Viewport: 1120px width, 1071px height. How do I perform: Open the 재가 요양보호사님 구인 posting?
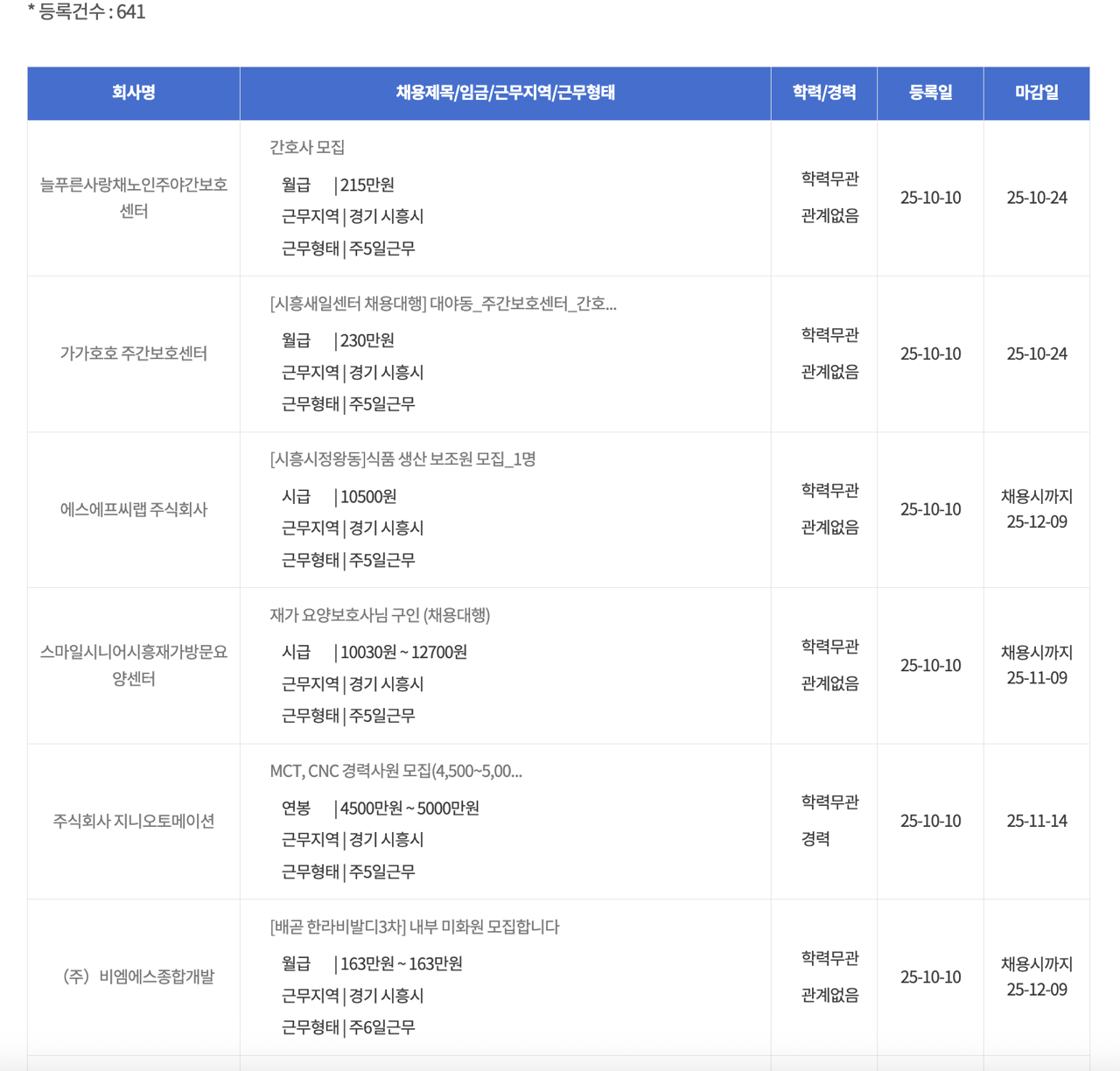tap(380, 615)
